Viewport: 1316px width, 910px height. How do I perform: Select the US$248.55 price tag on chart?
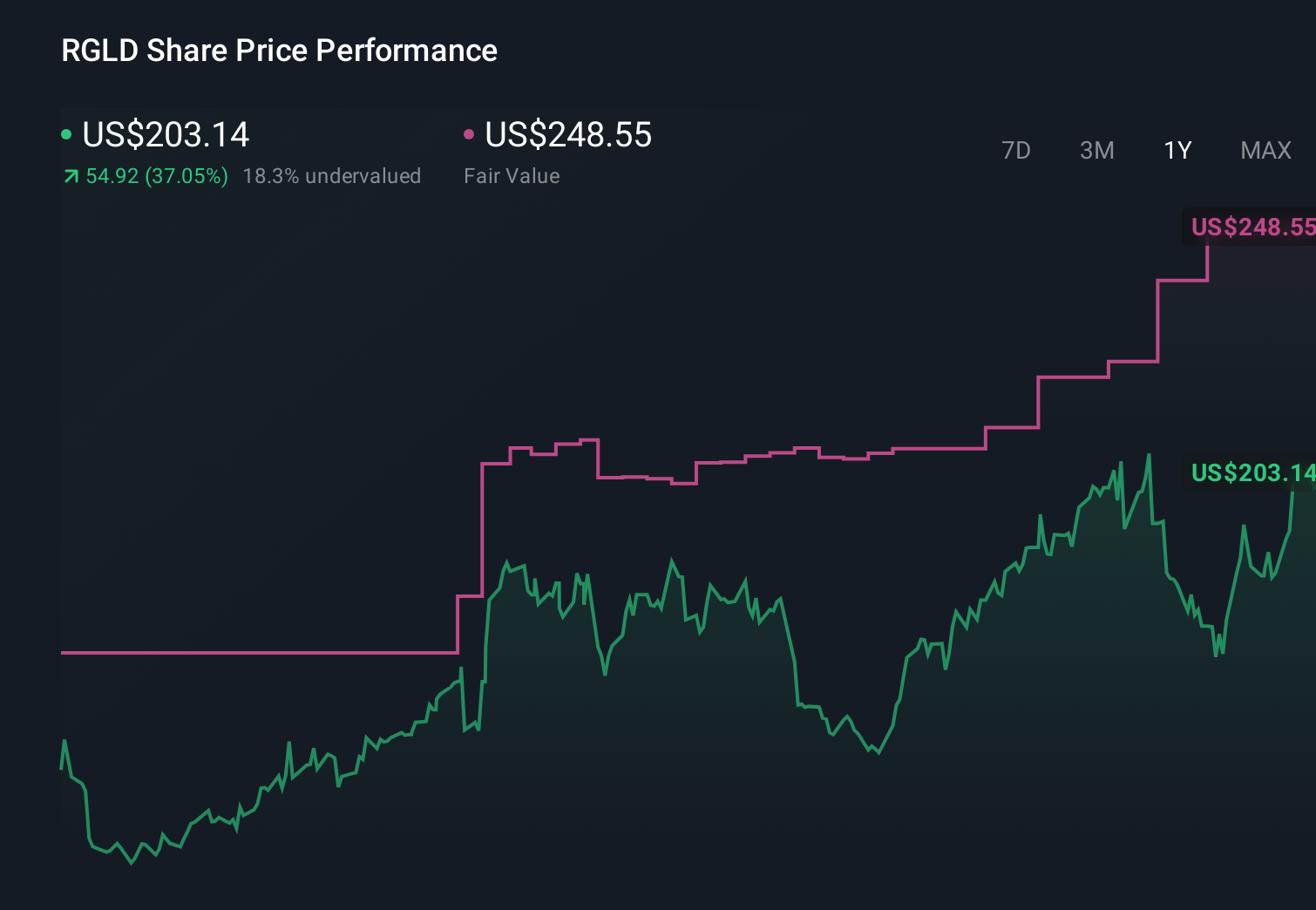tap(1252, 228)
